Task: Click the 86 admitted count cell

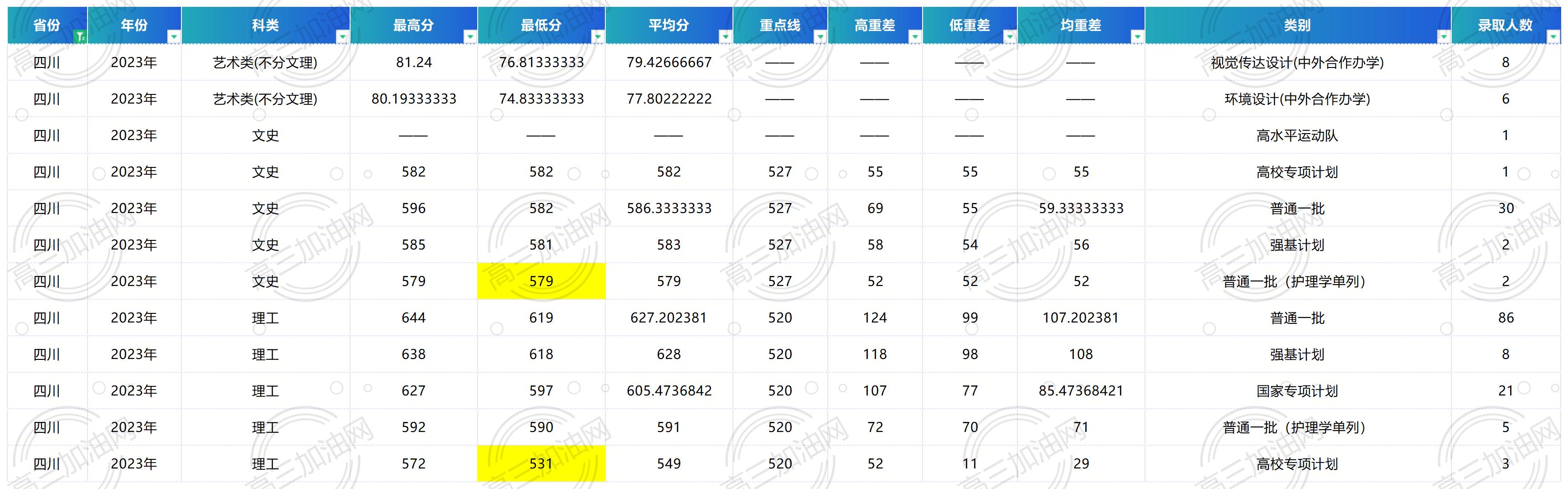Action: (x=1506, y=318)
